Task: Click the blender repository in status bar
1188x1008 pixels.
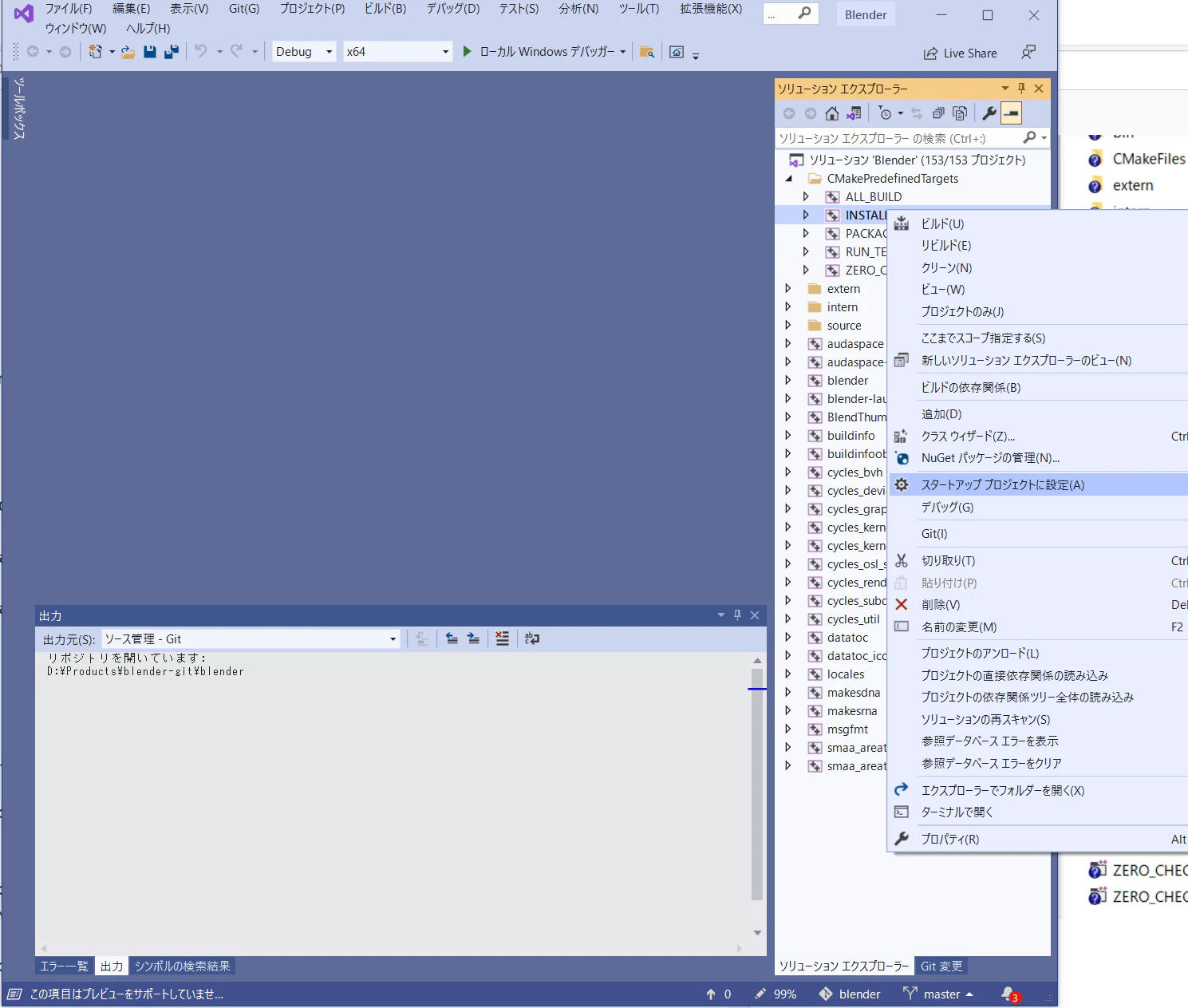Action: point(850,994)
